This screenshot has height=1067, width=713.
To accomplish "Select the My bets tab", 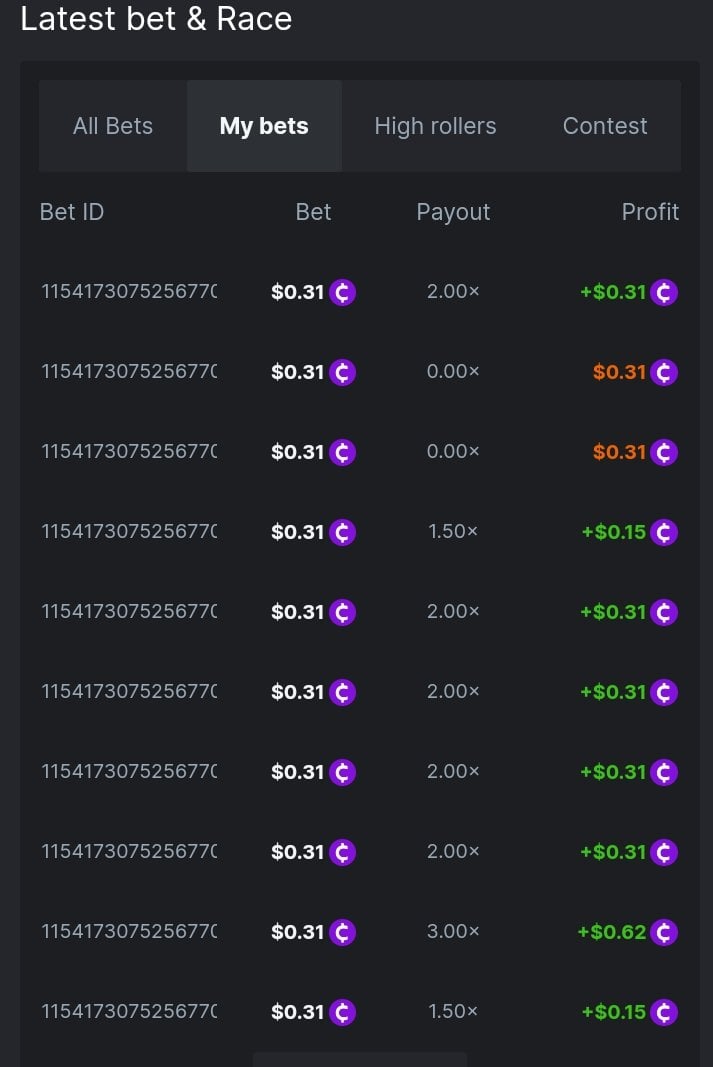I will click(264, 126).
